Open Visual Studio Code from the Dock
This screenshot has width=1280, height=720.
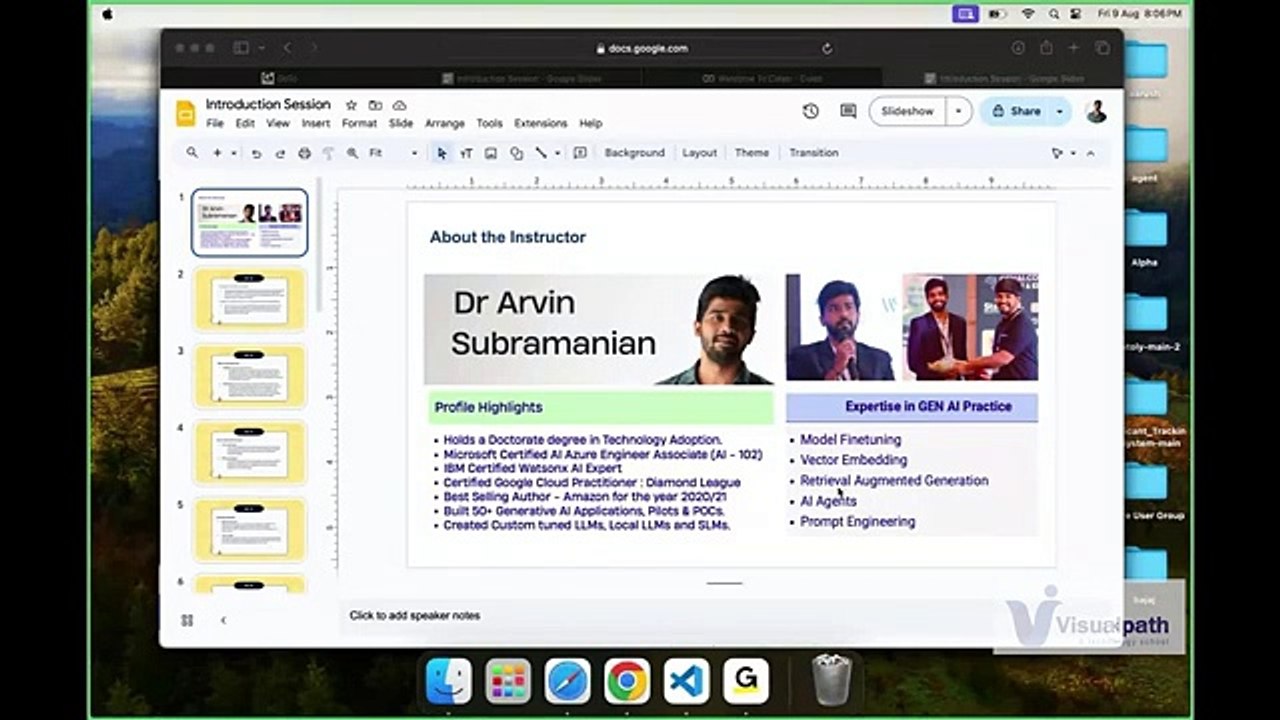point(686,681)
